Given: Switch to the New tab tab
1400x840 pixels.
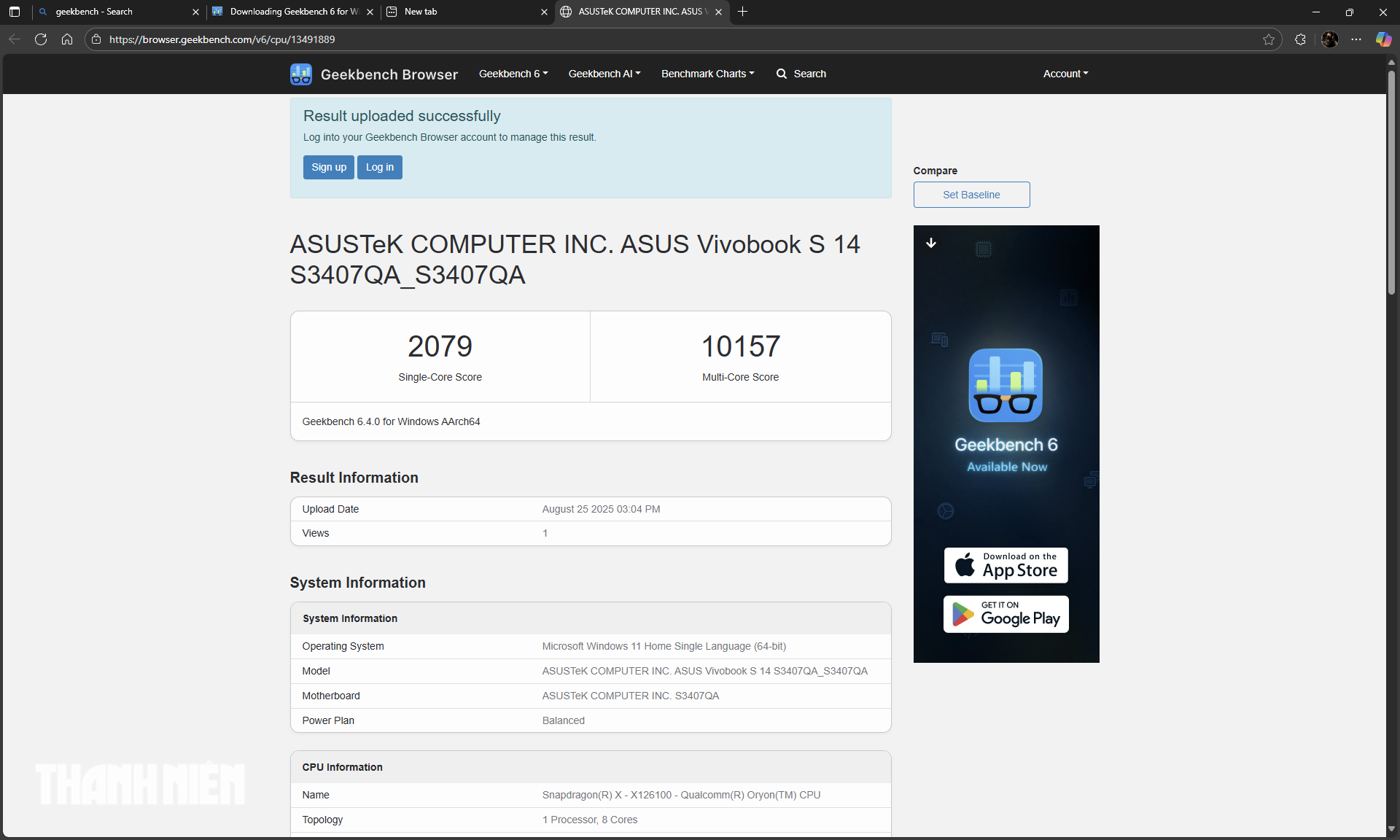Looking at the screenshot, I should click(x=467, y=12).
